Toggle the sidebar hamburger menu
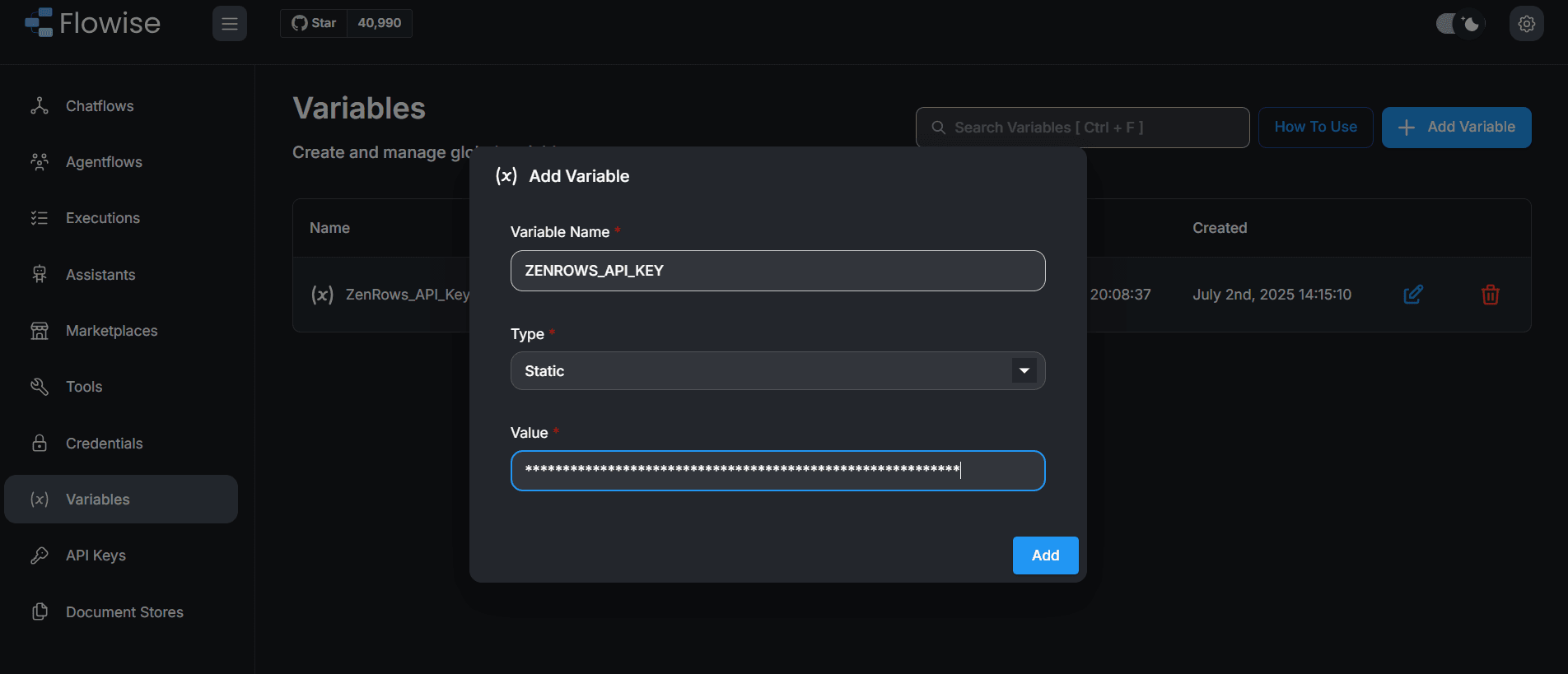 click(230, 24)
